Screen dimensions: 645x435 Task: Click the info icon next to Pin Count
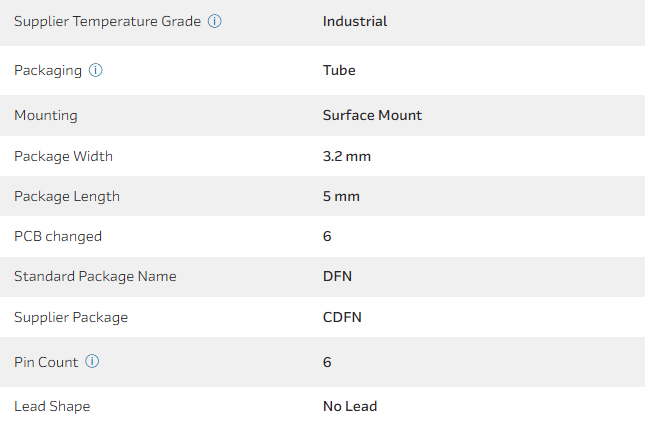point(93,362)
